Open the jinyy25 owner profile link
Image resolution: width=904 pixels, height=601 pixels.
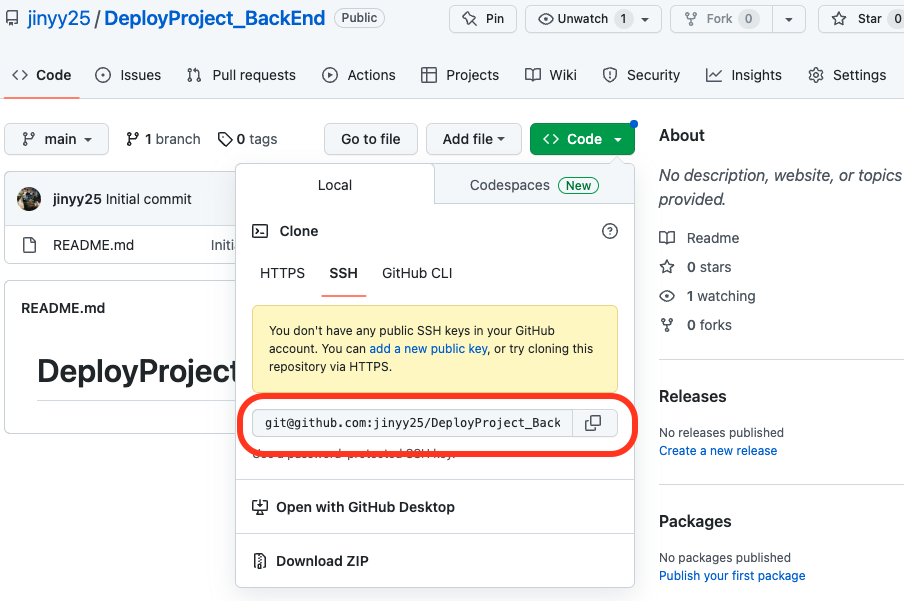pyautogui.click(x=59, y=18)
